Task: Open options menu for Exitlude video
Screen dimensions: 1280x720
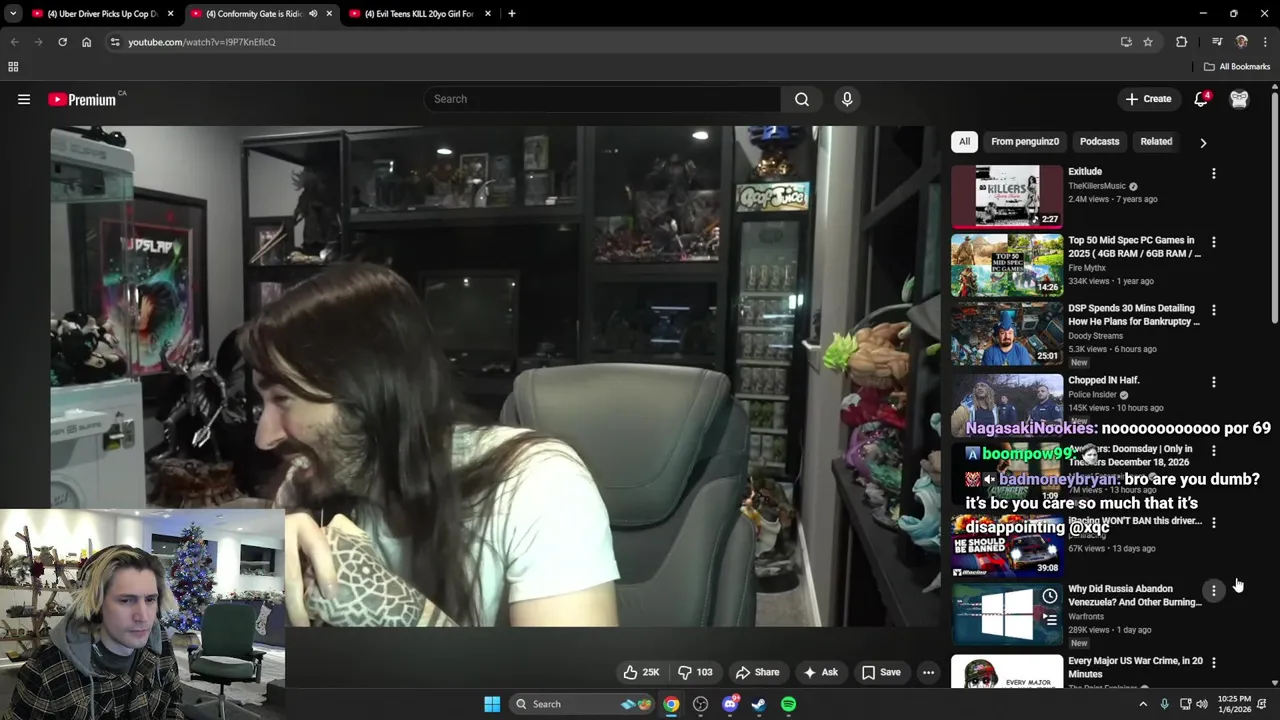Action: coord(1213,173)
